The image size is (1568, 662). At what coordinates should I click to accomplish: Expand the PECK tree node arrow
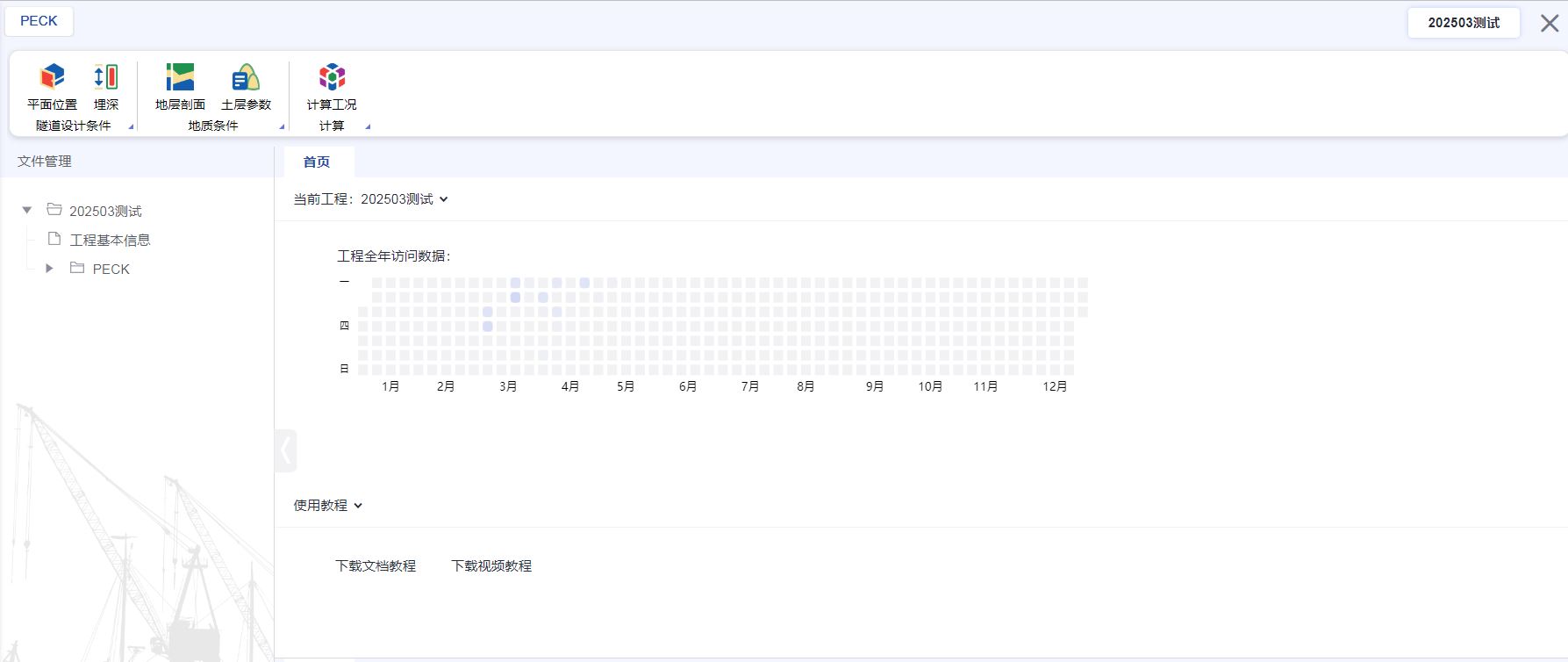tap(49, 268)
